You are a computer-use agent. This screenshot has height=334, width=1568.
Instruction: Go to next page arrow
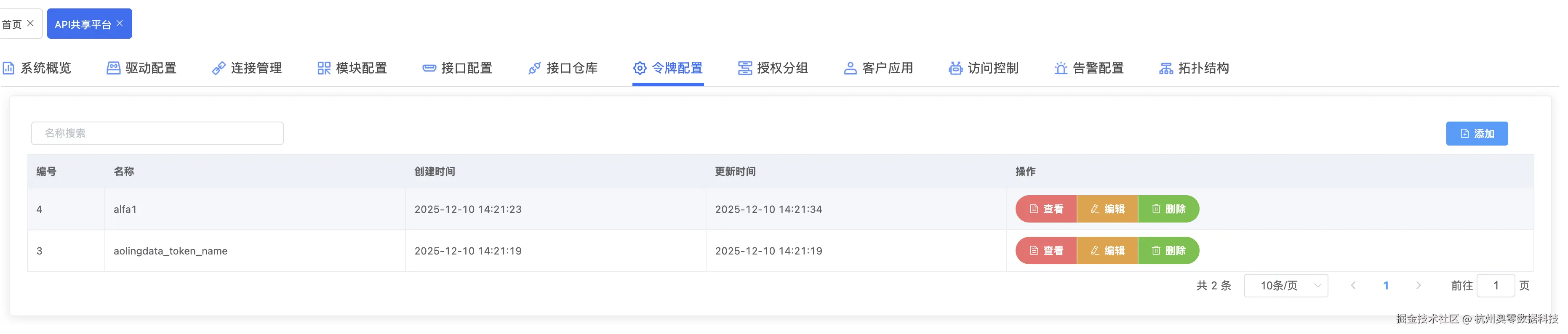pyautogui.click(x=1419, y=286)
